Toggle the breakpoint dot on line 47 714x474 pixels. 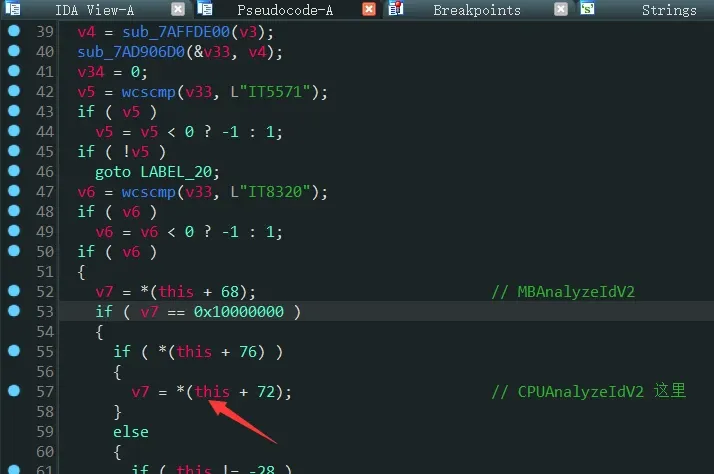tap(14, 191)
